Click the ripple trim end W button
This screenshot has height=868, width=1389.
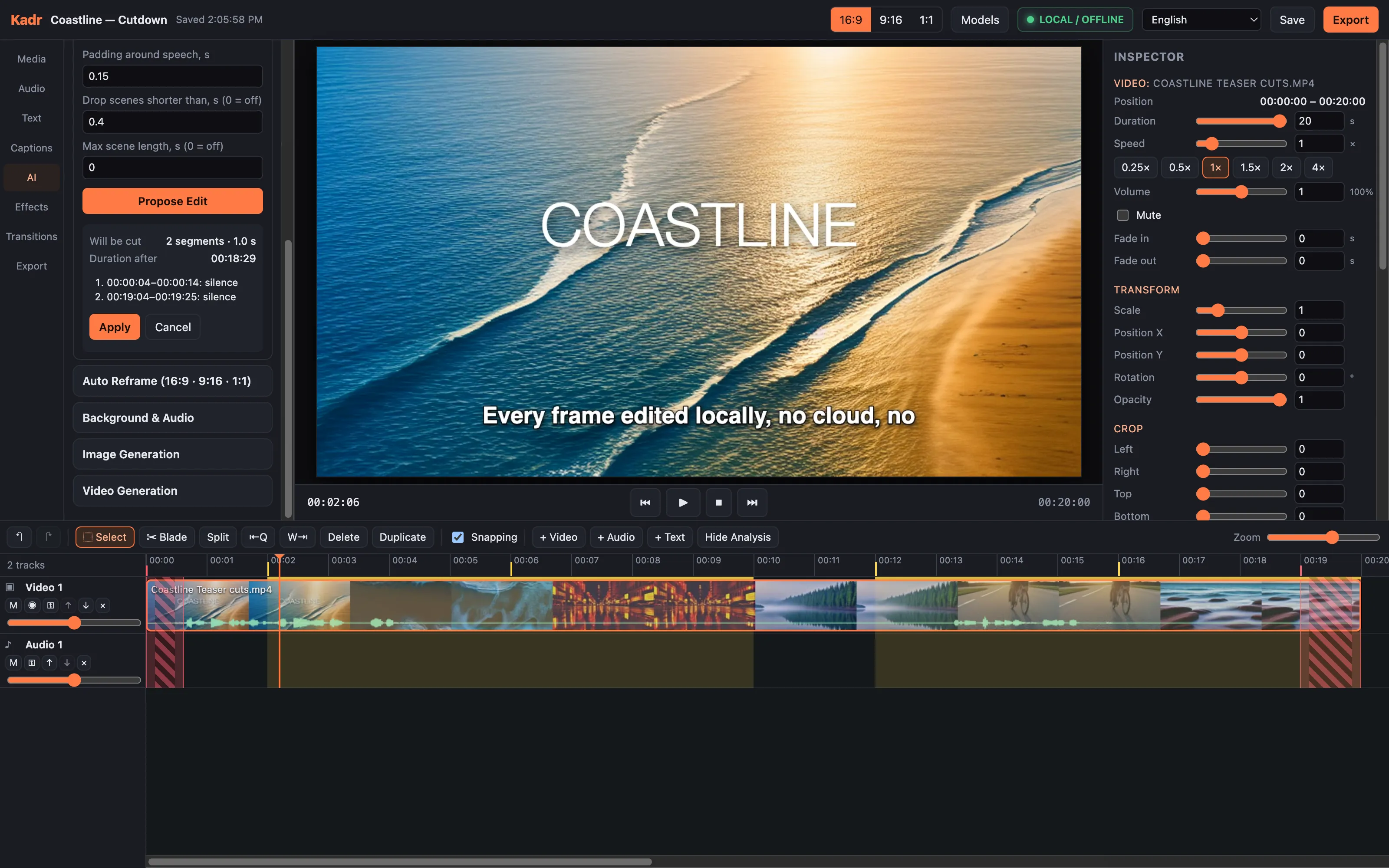pos(297,537)
